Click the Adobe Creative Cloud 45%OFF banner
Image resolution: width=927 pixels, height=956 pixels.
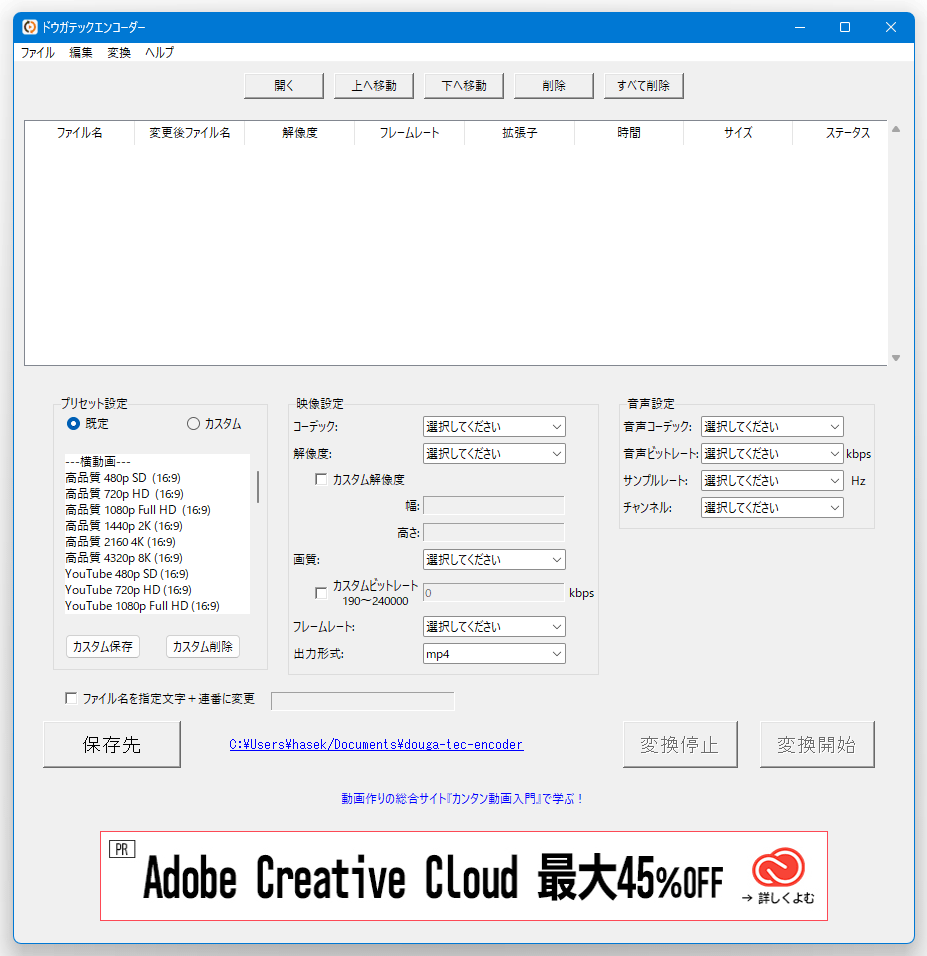(464, 876)
